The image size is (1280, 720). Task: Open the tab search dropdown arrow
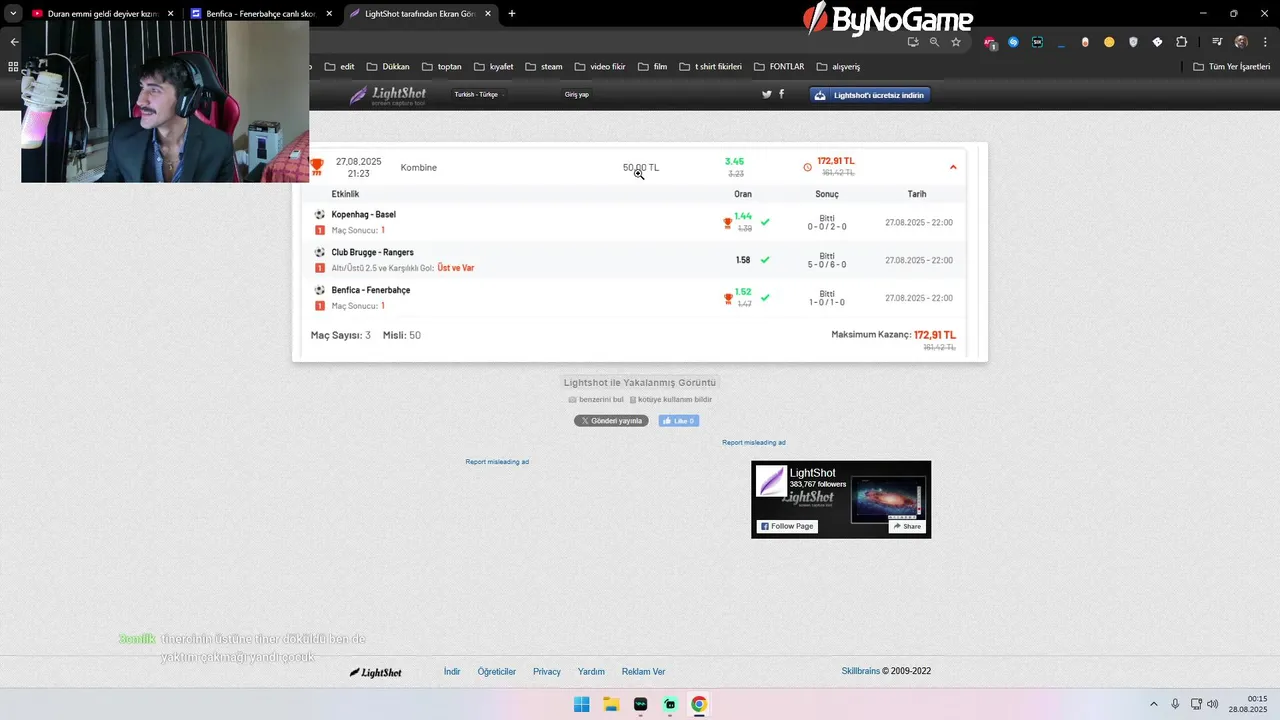tap(13, 13)
